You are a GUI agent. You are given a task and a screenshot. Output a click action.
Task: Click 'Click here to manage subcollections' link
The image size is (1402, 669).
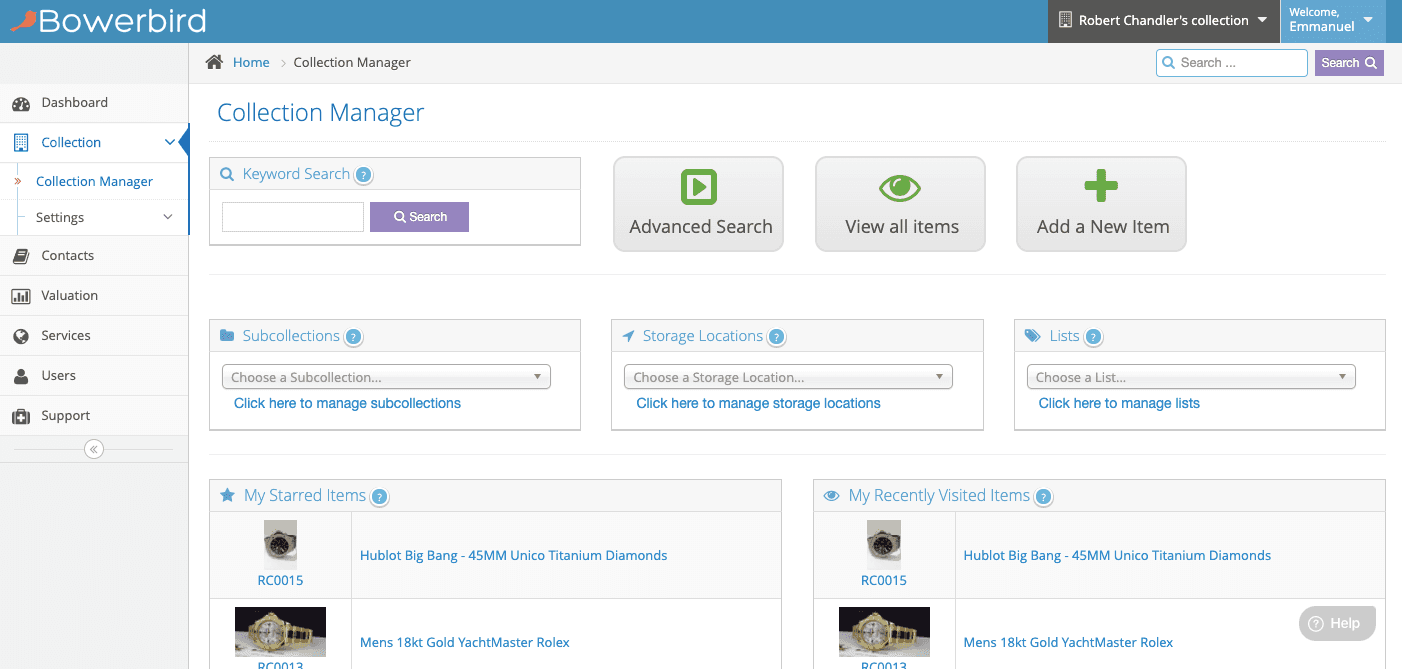(347, 403)
